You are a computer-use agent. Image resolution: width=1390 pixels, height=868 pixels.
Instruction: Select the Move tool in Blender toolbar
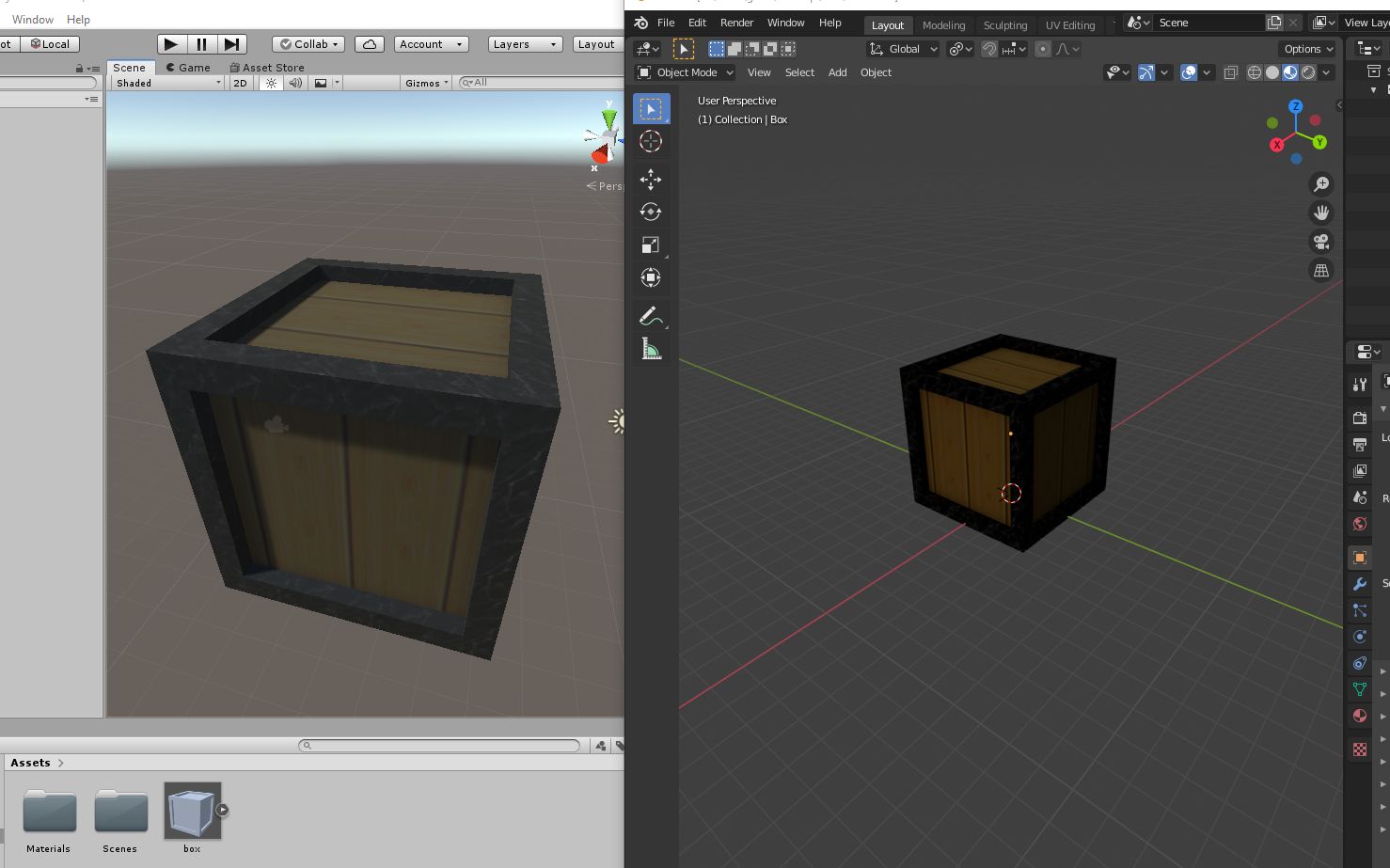point(651,179)
